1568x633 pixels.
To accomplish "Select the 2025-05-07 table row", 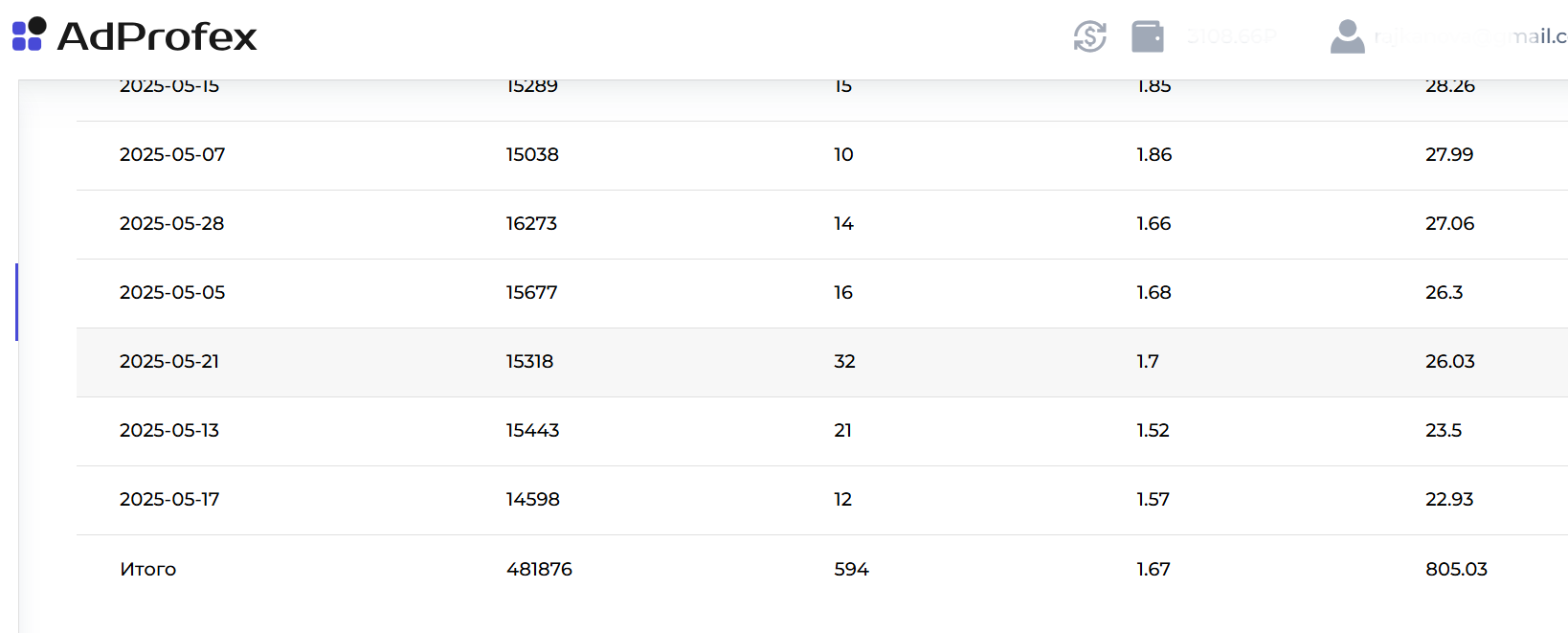I will pos(822,155).
